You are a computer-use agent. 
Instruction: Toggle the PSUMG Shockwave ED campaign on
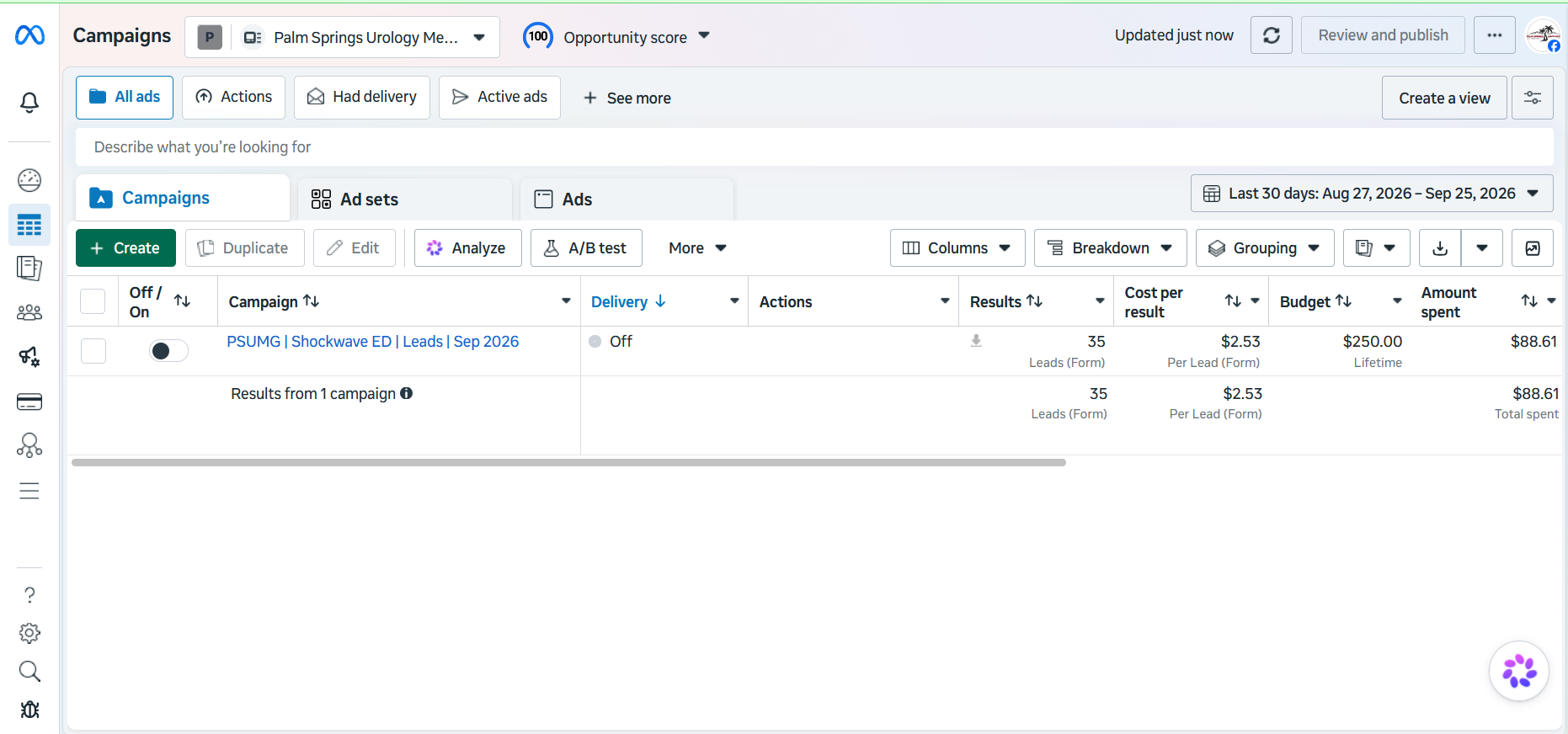(168, 350)
